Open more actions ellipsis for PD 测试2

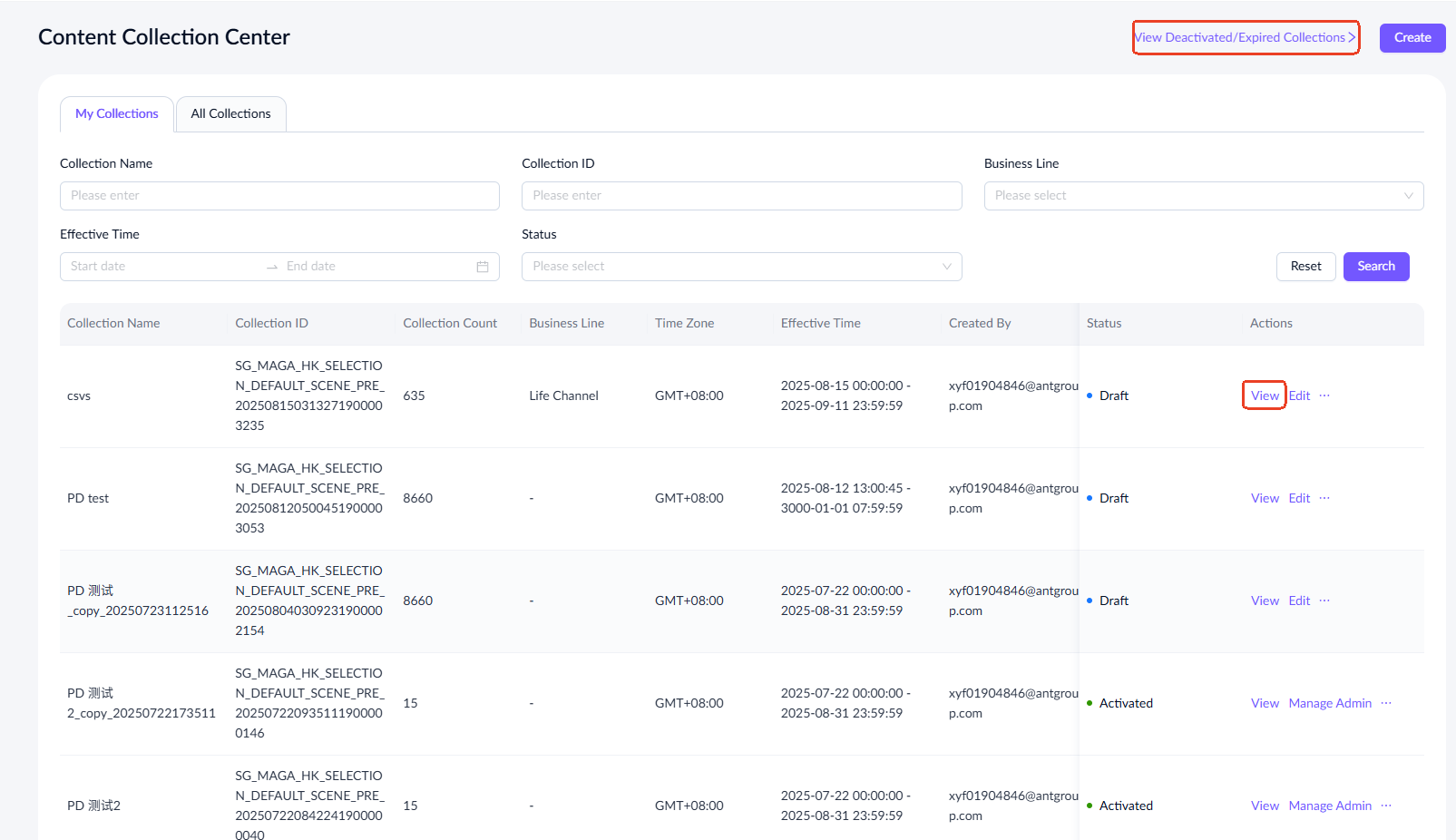[x=1386, y=806]
